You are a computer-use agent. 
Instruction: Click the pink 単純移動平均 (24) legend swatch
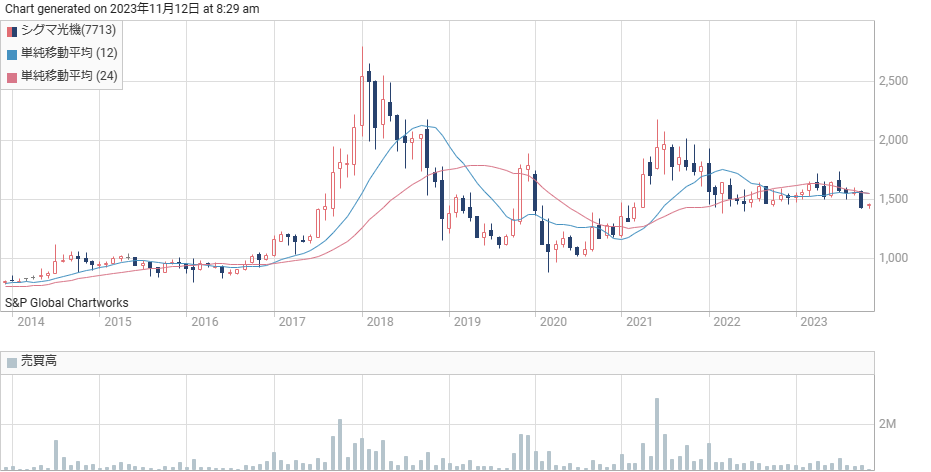(x=12, y=77)
